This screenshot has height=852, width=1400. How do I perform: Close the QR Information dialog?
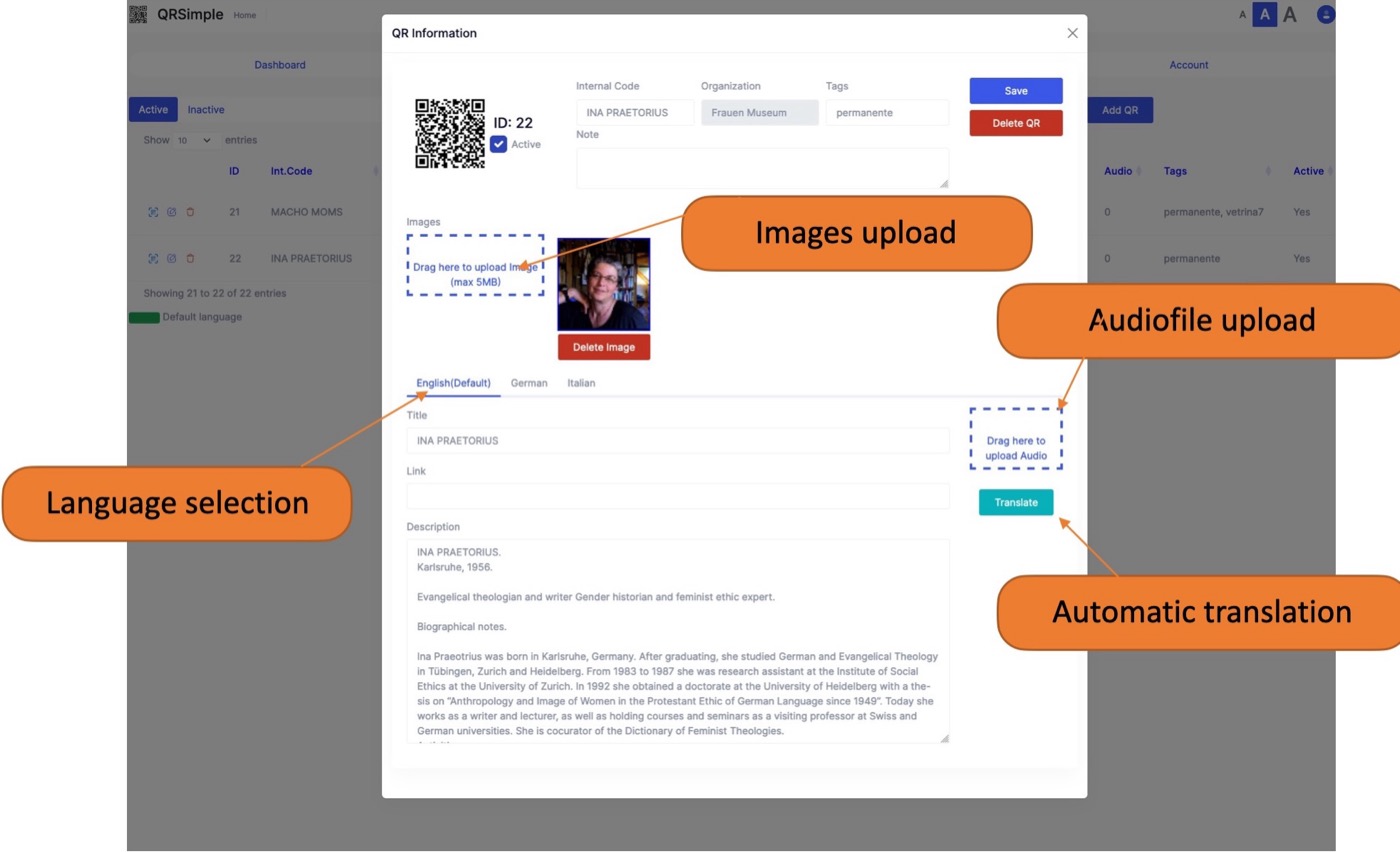click(x=1072, y=33)
